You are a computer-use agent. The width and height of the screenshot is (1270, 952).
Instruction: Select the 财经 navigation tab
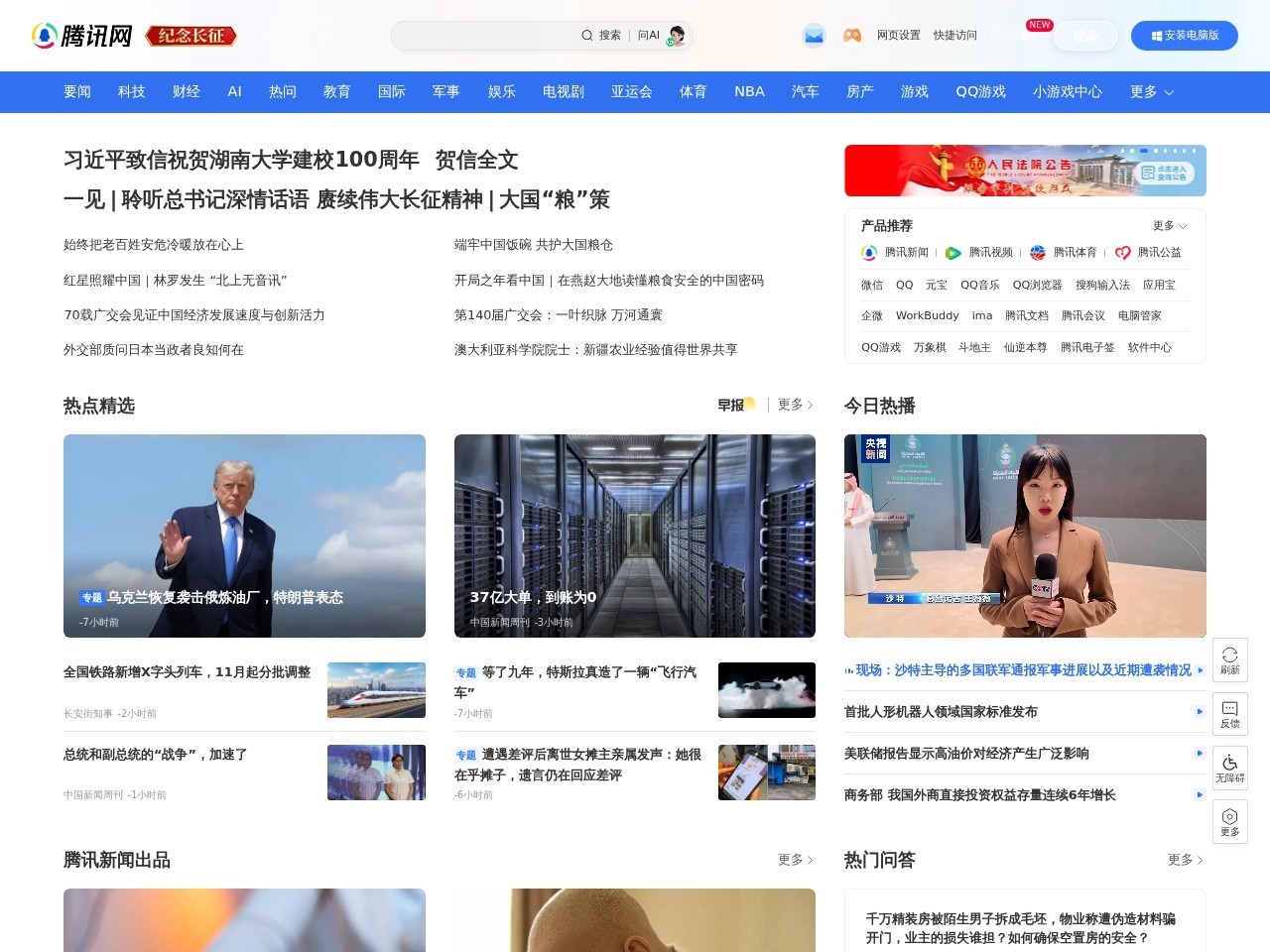point(187,91)
